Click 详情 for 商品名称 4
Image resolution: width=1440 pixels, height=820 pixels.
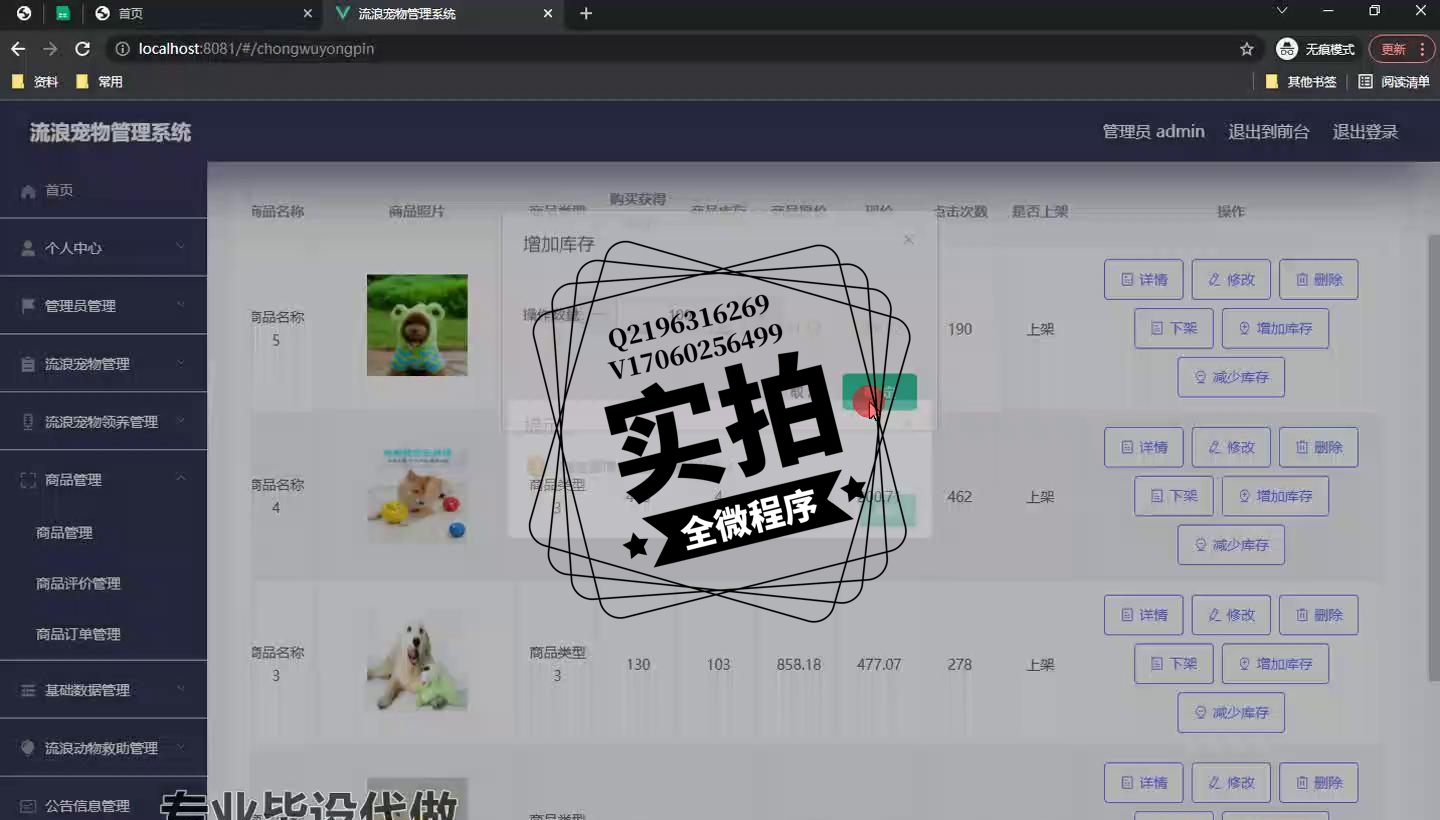1144,447
